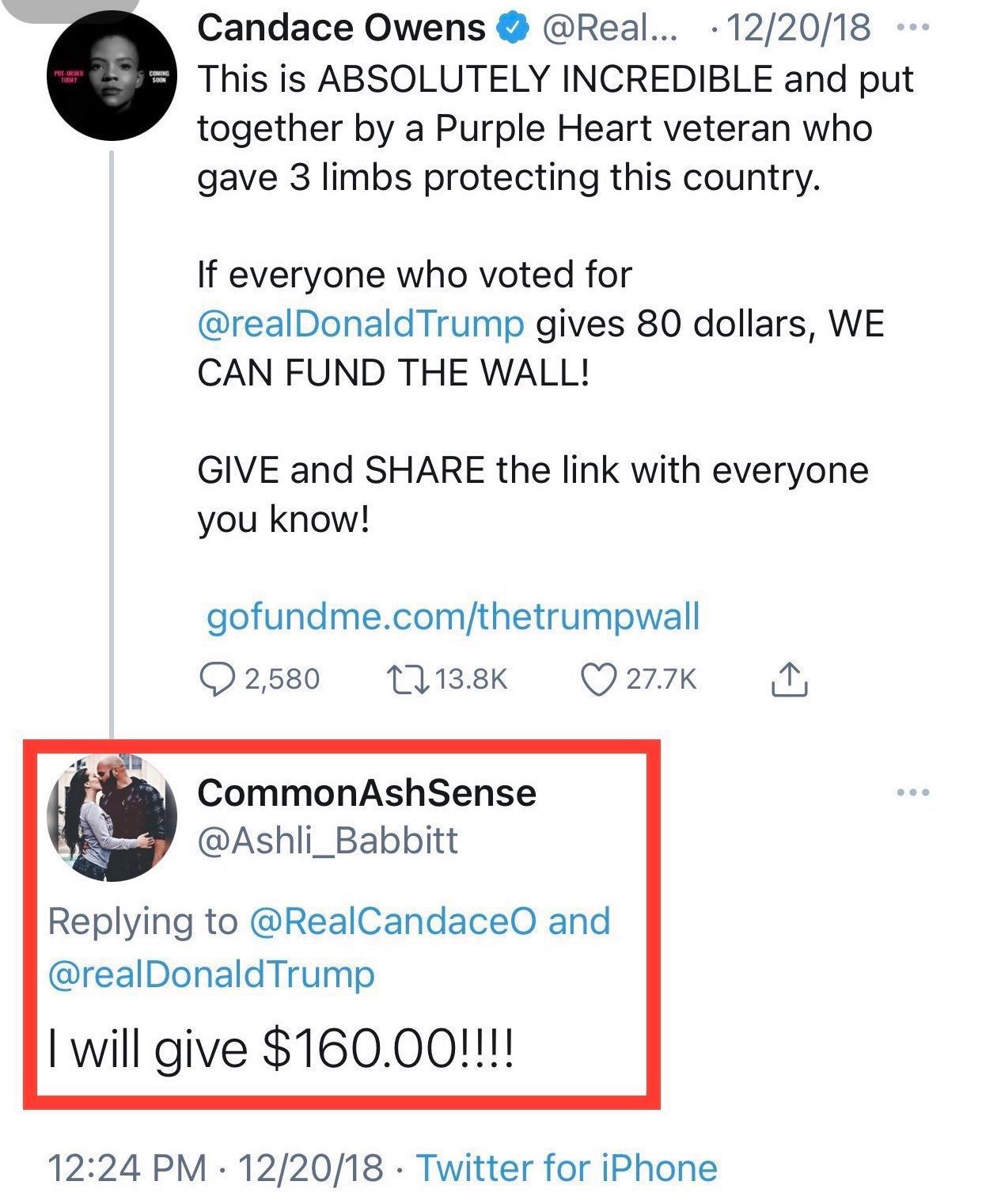
Task: Click the Twitter for iPhone source link
Action: (x=567, y=1168)
